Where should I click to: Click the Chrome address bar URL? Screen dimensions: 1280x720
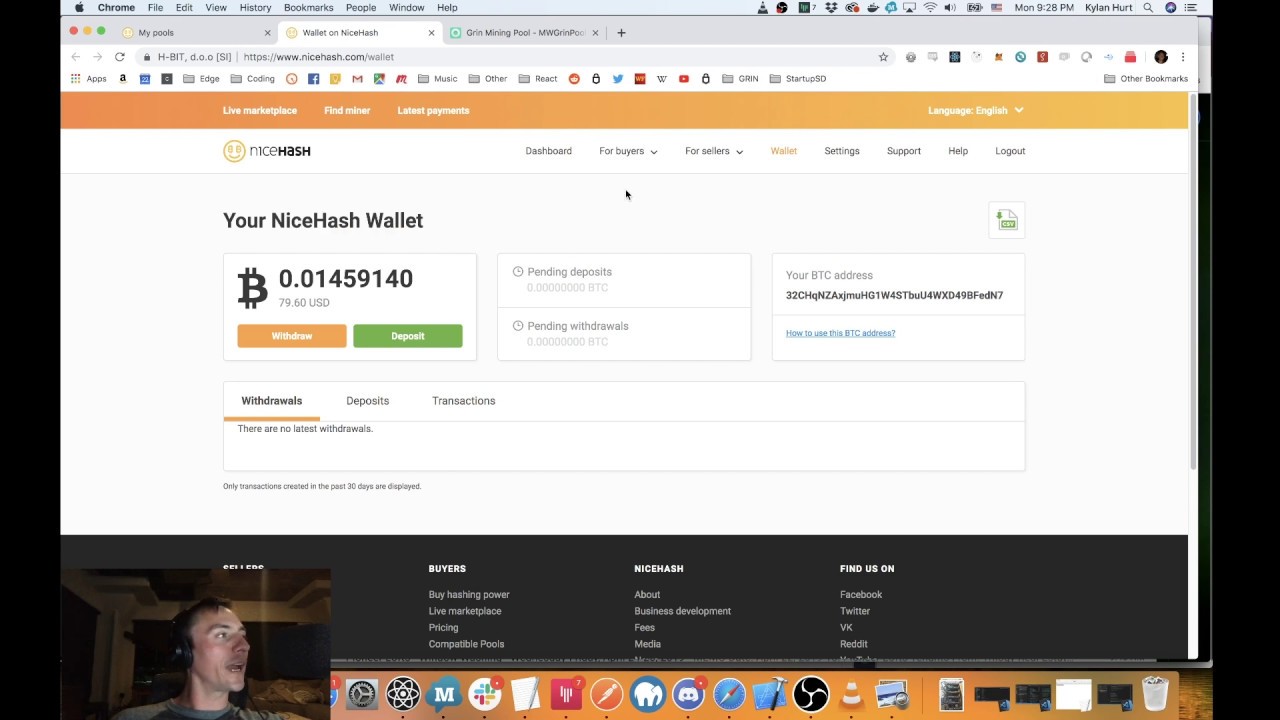[319, 57]
